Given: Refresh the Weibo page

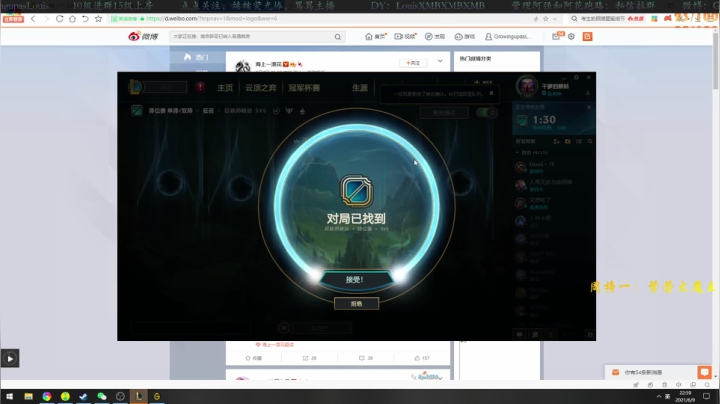Looking at the screenshot, I should [x=59, y=19].
